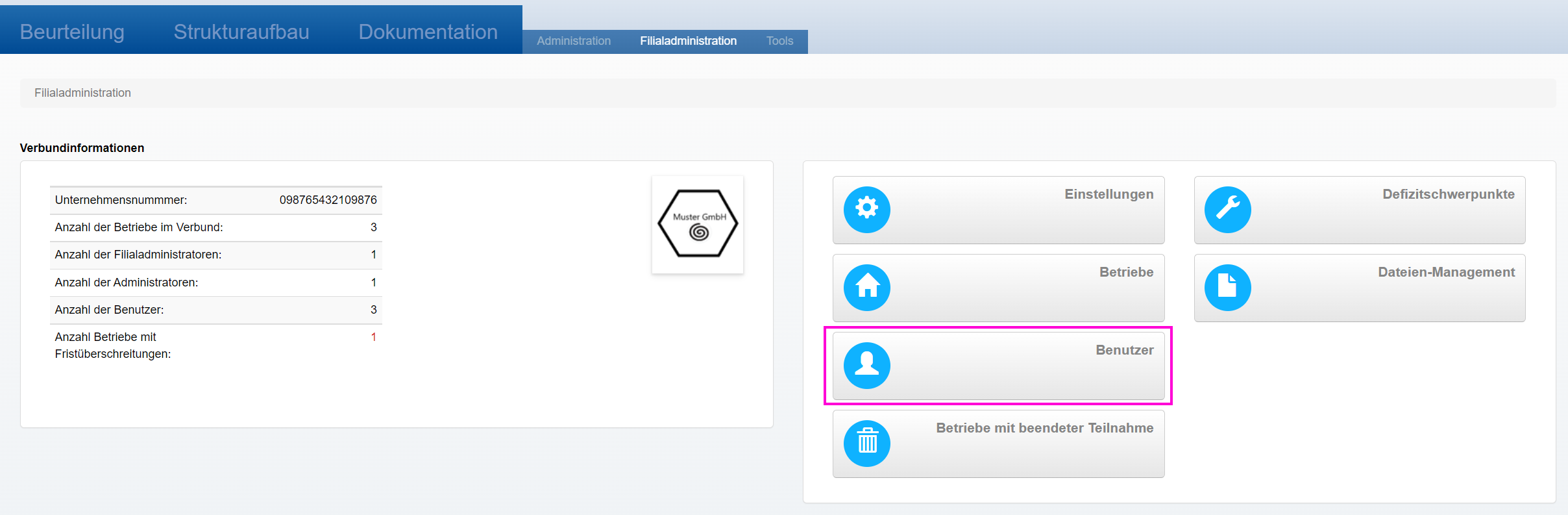Click 'Anzahl der Filialadministratoren:' label
Viewport: 1568px width, 515px height.
[x=138, y=255]
